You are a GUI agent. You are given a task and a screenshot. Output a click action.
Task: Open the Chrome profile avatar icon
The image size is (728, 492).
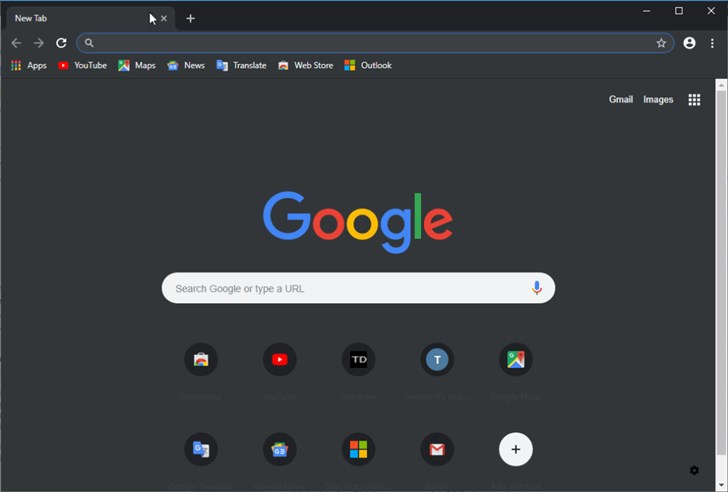point(689,43)
